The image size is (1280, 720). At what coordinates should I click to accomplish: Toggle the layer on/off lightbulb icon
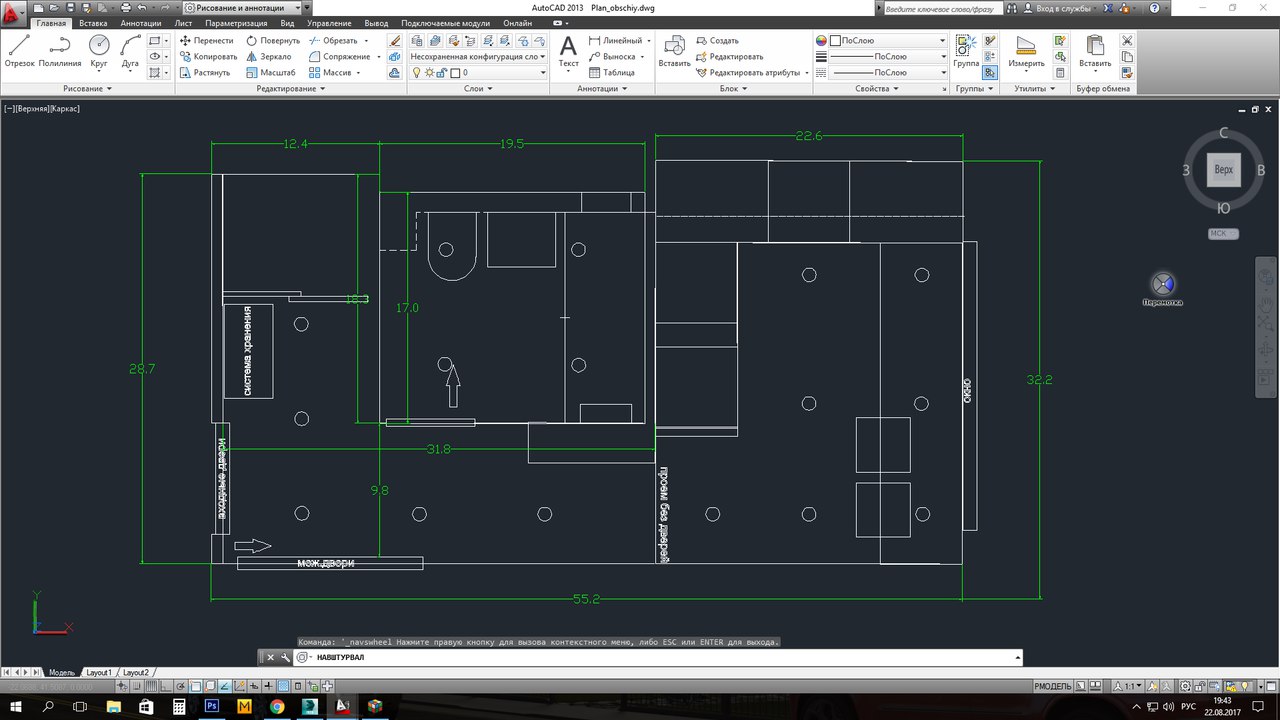coord(418,73)
